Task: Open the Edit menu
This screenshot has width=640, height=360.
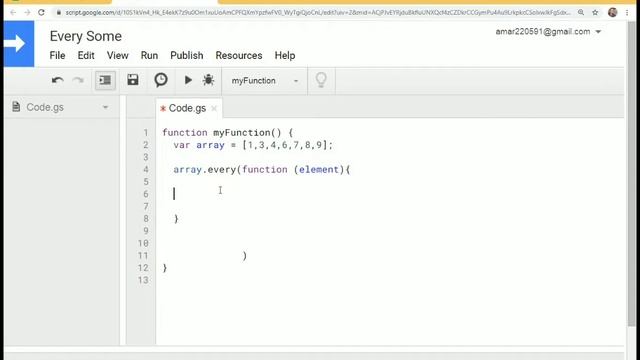Action: tap(86, 56)
